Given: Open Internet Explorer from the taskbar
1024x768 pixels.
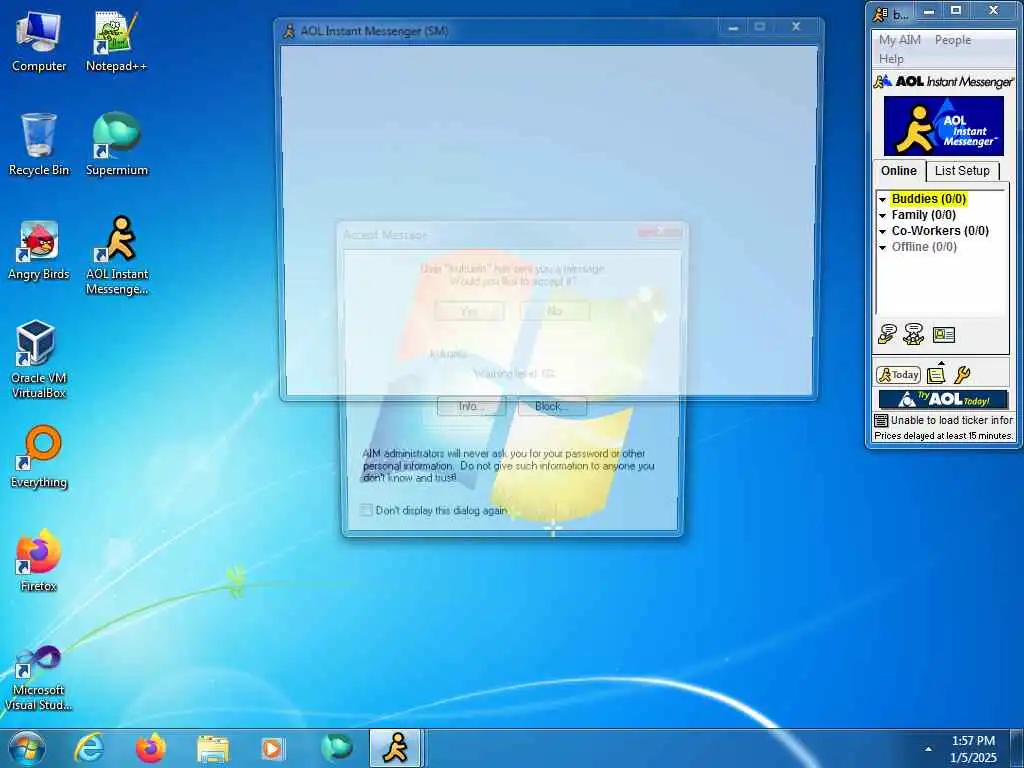Looking at the screenshot, I should (89, 748).
